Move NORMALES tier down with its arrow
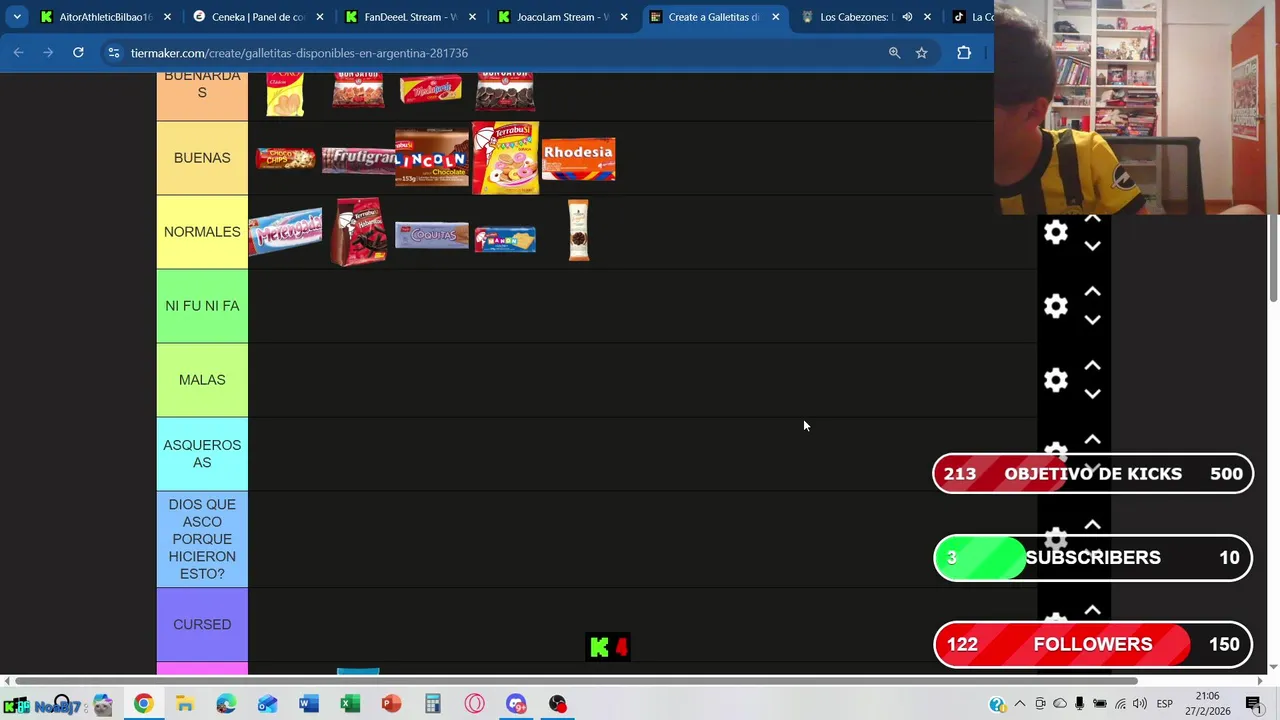This screenshot has height=720, width=1280. tap(1093, 246)
